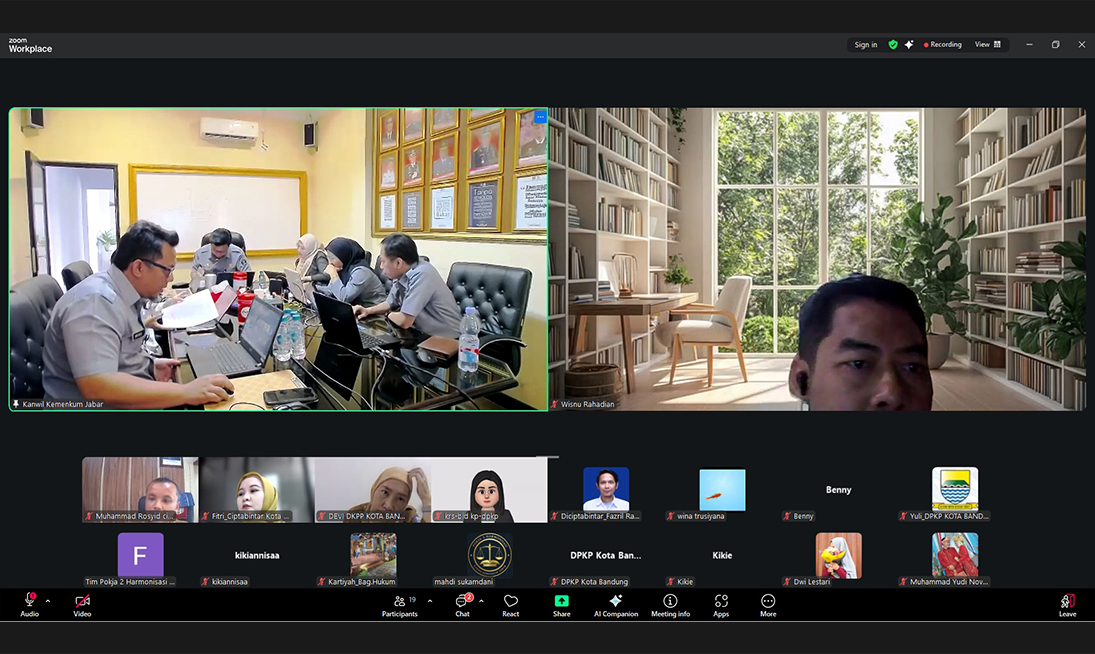The image size is (1095, 654).
Task: Toggle camera with Video button
Action: [x=82, y=604]
